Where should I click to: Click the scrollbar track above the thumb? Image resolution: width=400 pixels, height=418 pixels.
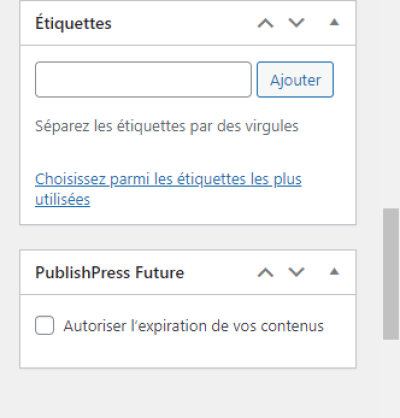[x=391, y=103]
